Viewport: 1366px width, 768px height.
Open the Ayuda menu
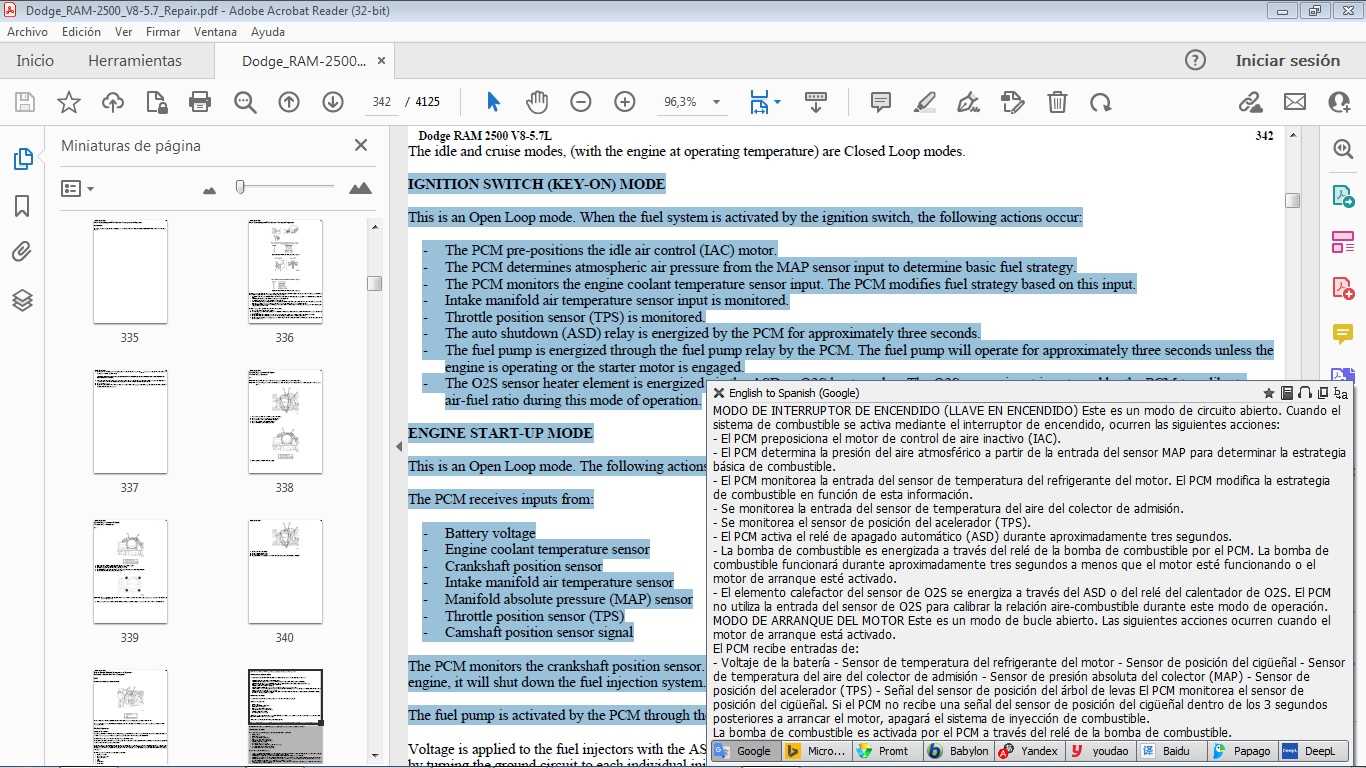point(268,32)
